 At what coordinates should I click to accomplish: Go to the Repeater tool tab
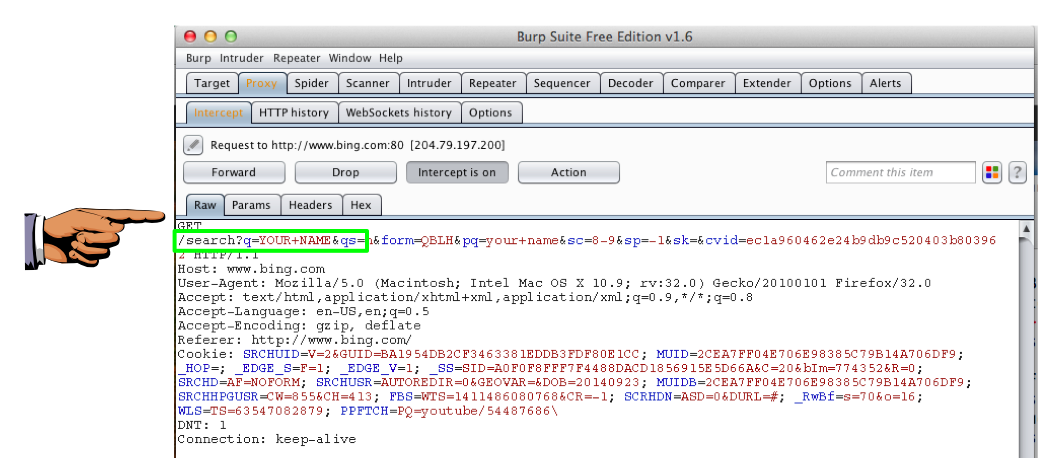493,83
